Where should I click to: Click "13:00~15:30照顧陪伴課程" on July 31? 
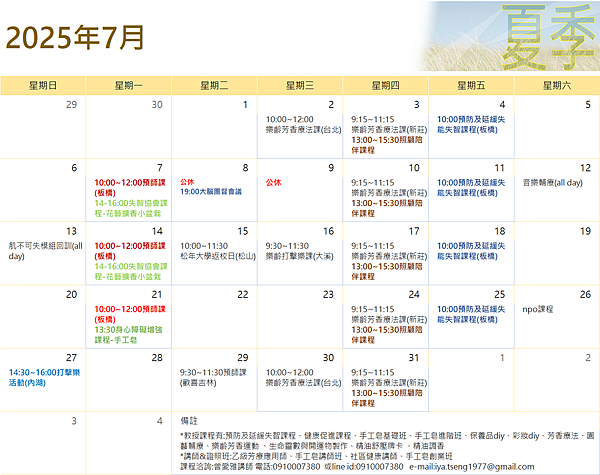[387, 398]
